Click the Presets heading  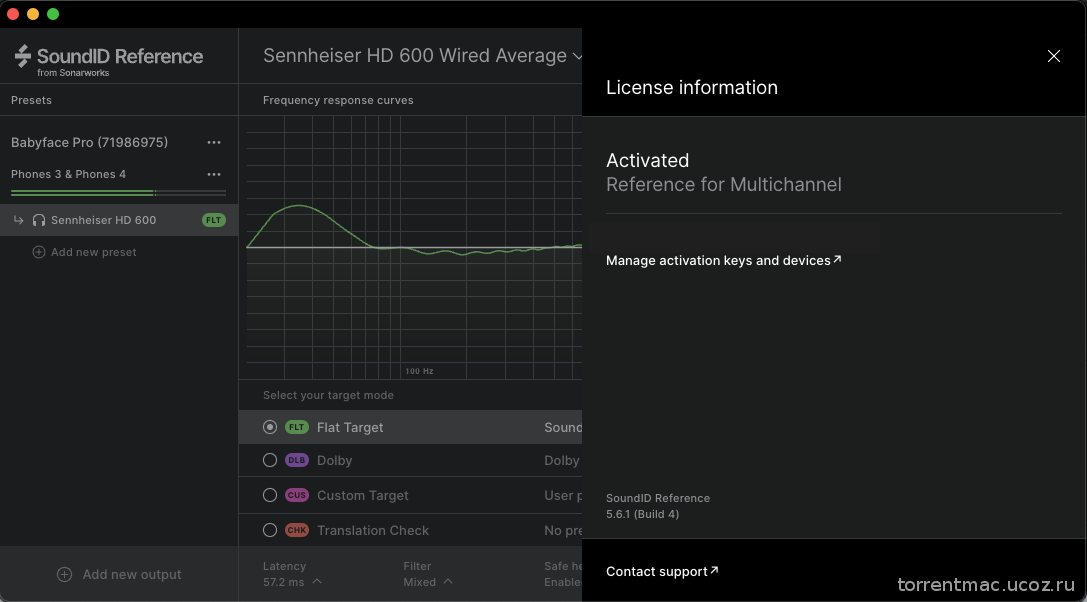point(31,100)
